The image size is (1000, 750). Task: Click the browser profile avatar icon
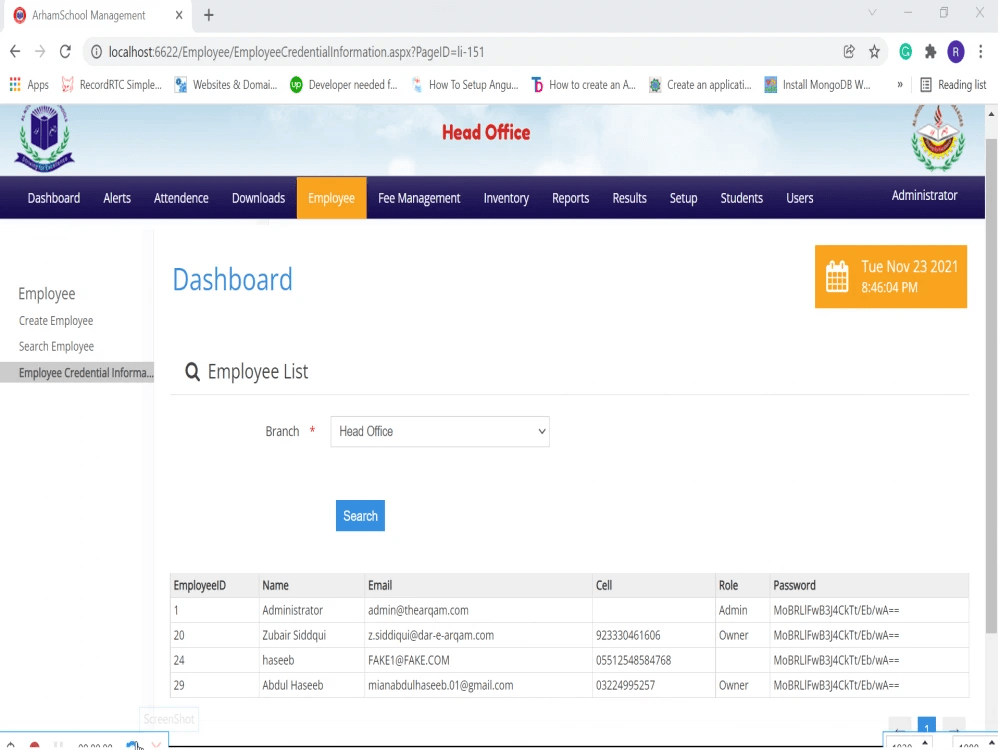pos(957,50)
